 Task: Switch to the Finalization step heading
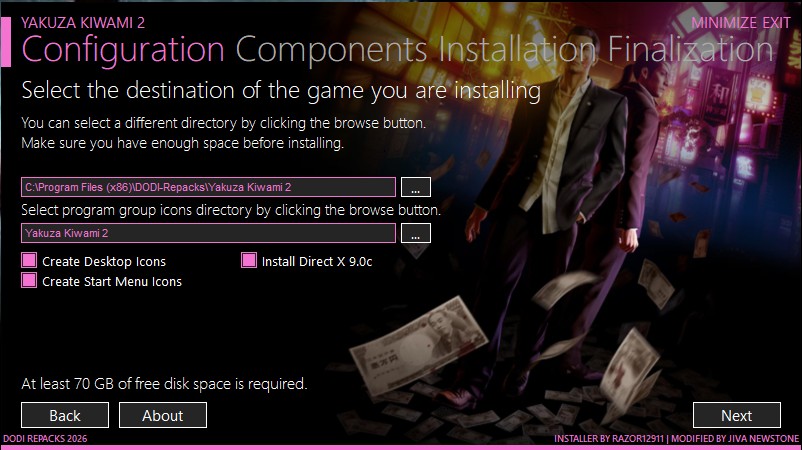click(690, 50)
